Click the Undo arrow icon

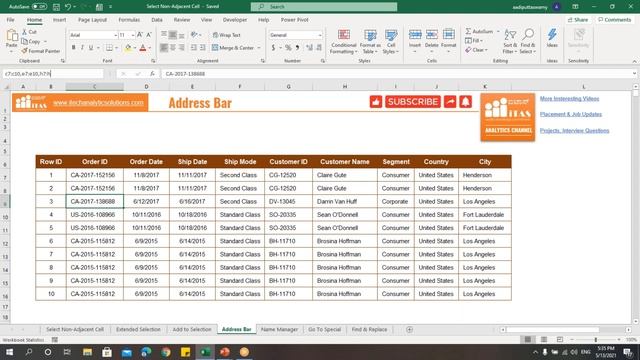[x=68, y=7]
